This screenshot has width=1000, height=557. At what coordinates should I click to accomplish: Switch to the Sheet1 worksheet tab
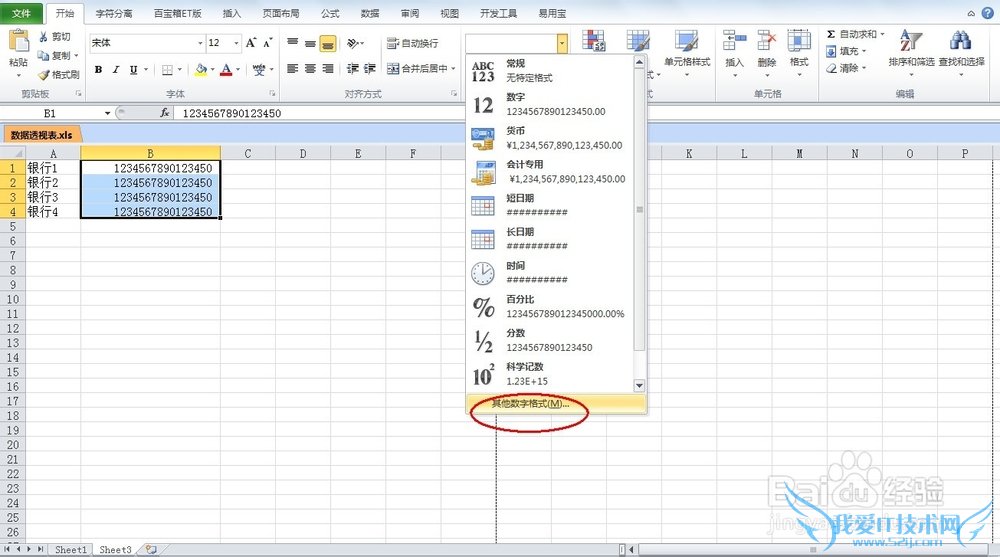click(x=70, y=550)
